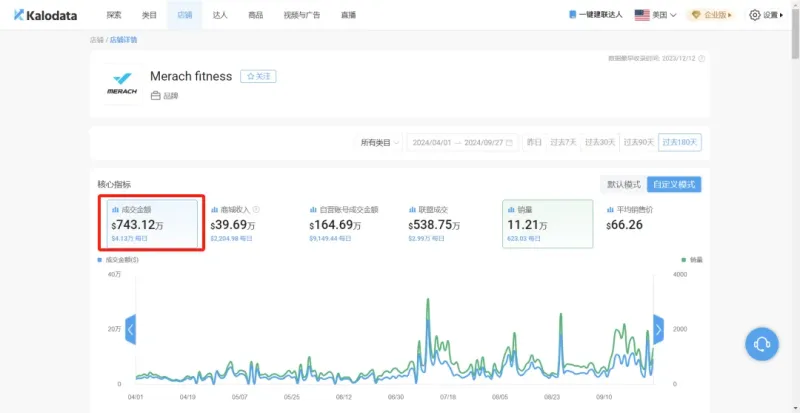This screenshot has height=413, width=800.
Task: Click the calendar icon in the date range
Action: pos(510,143)
